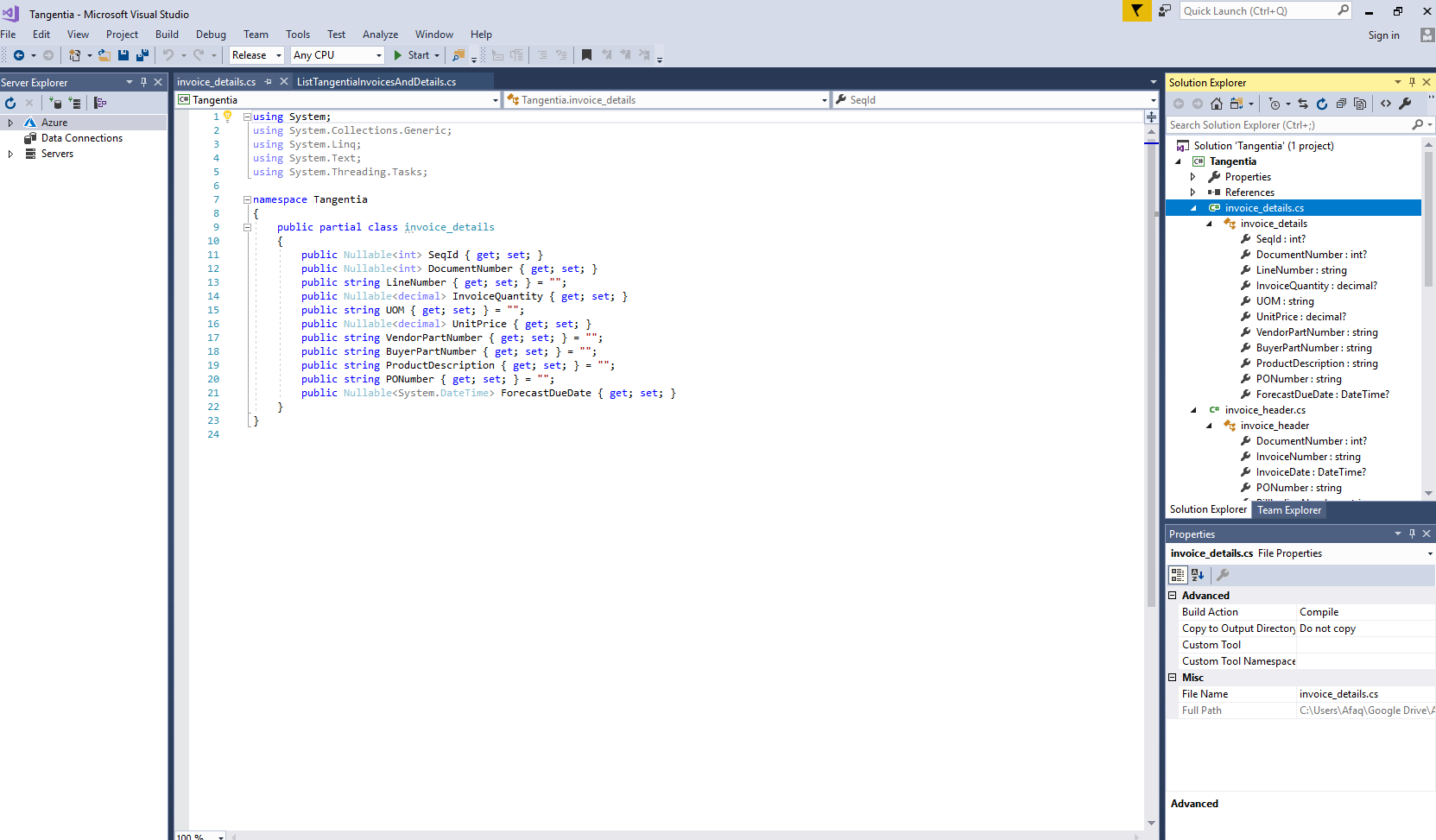The image size is (1436, 840).
Task: Expand the Servers node in Server Explorer
Action: (10, 154)
